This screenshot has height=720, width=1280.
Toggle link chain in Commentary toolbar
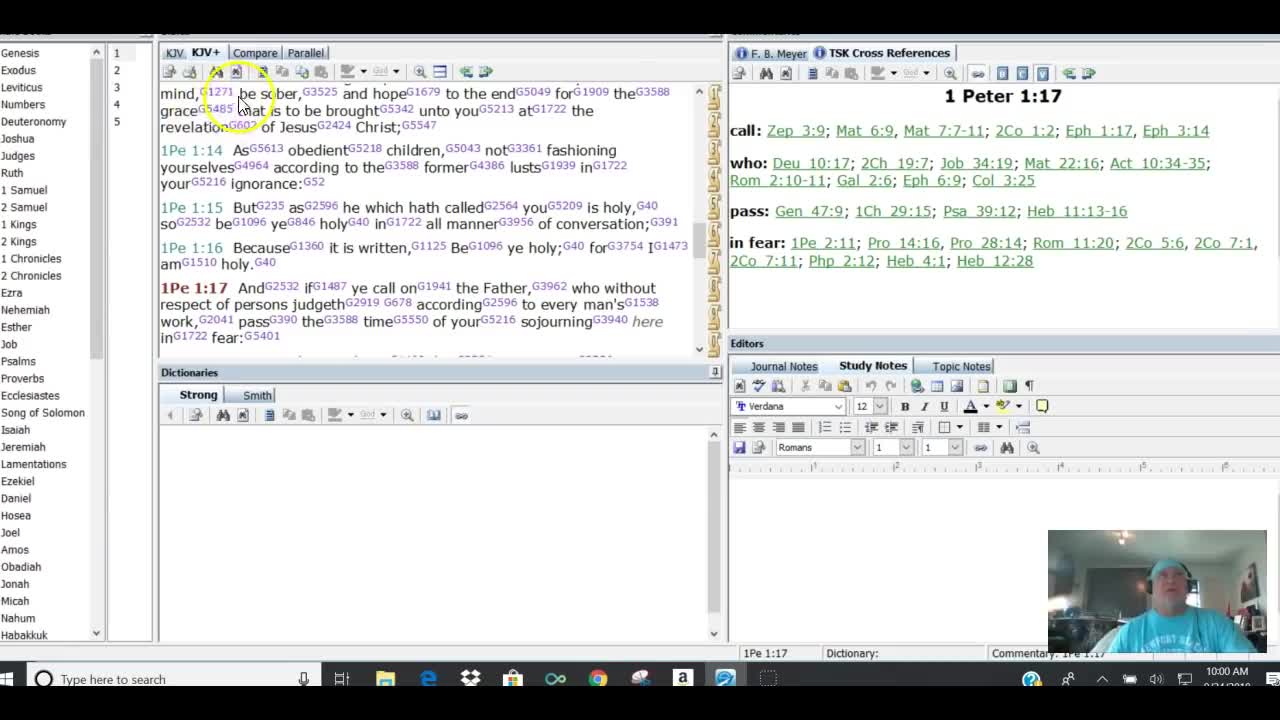(x=977, y=73)
